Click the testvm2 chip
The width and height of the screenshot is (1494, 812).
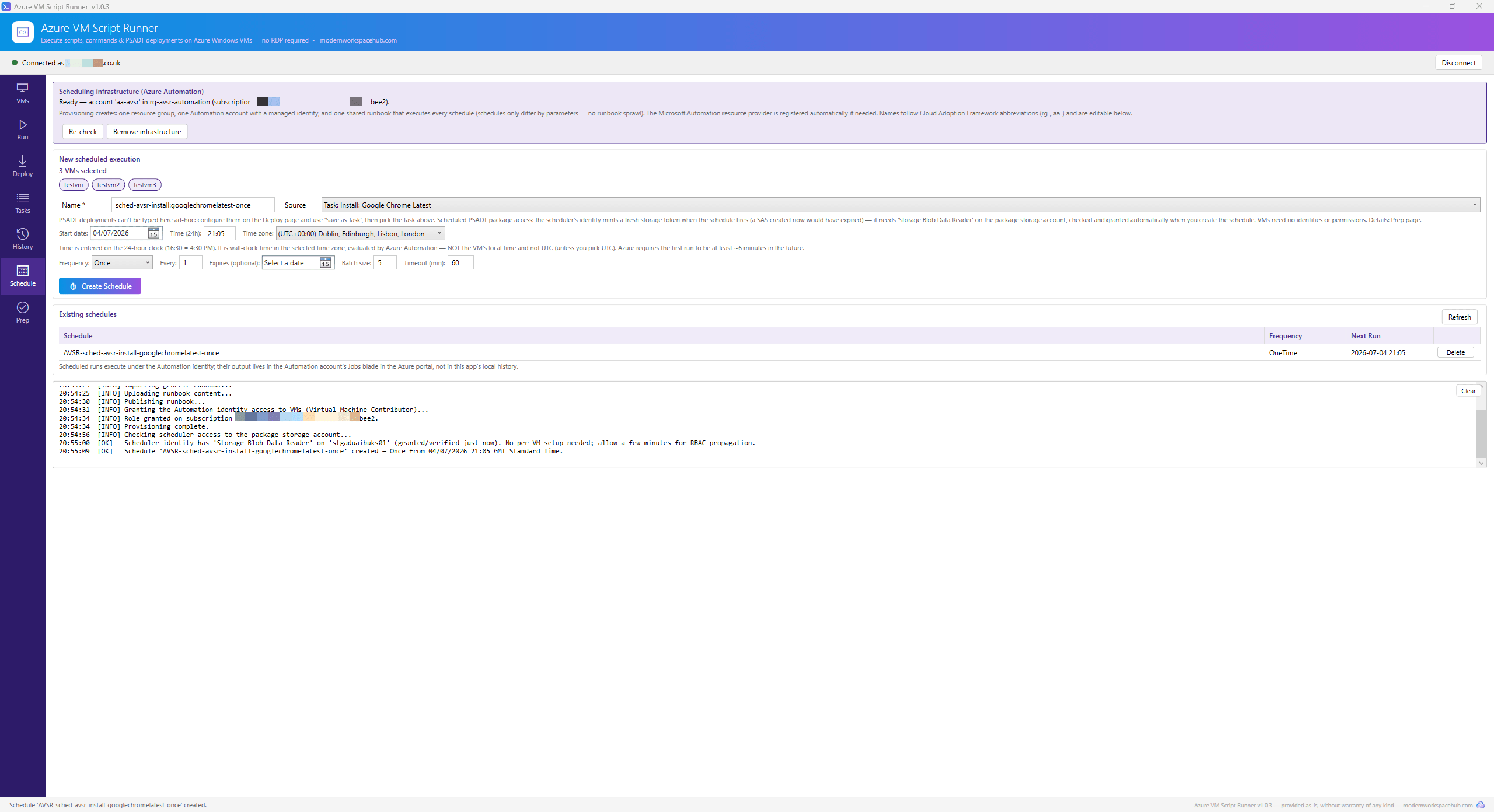pos(108,185)
